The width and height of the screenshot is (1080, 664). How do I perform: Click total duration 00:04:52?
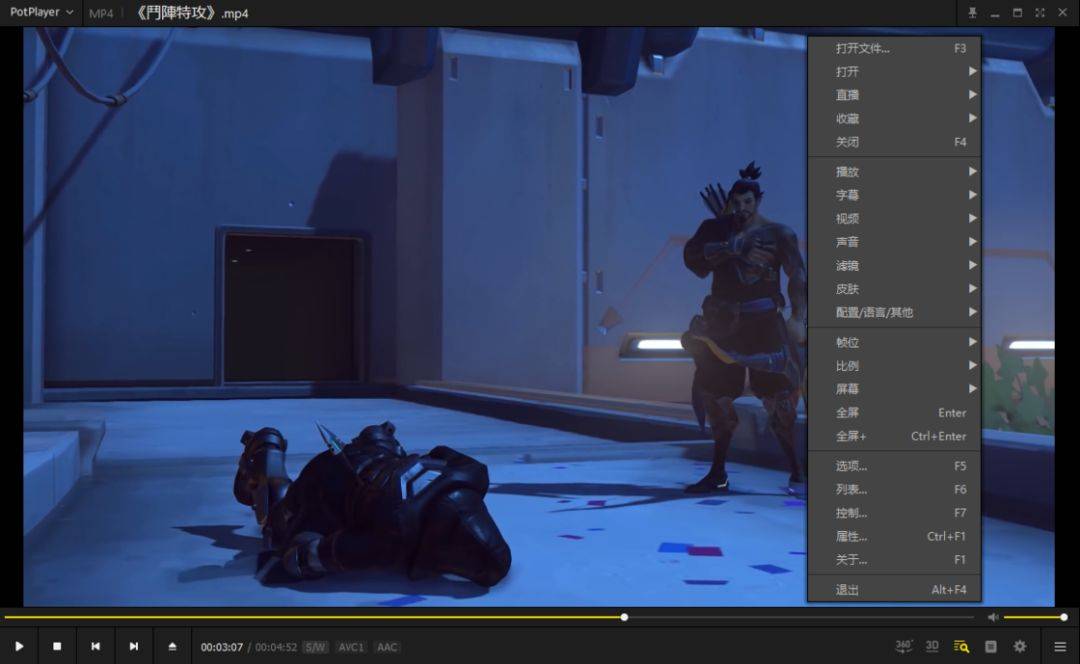coord(276,647)
